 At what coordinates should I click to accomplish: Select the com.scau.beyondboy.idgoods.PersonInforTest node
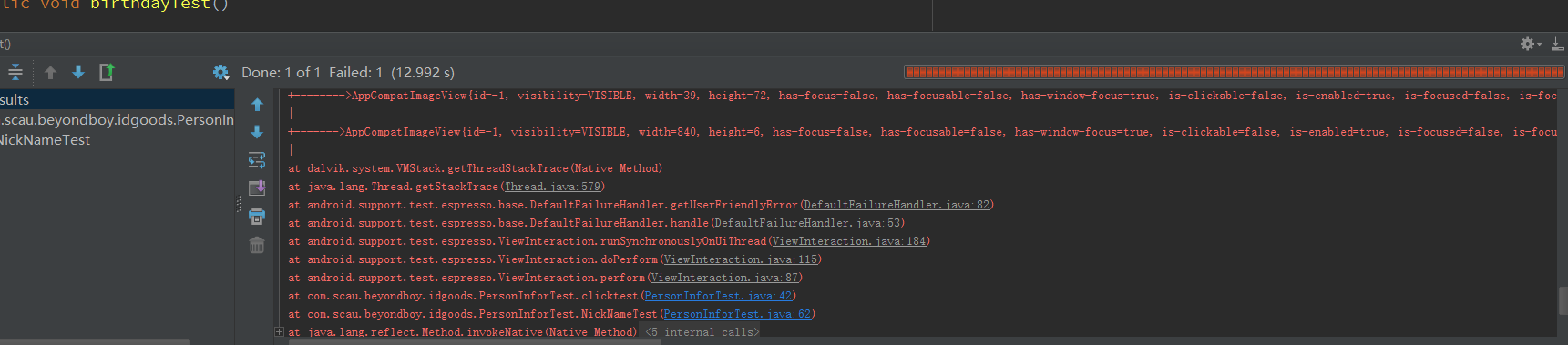117,120
